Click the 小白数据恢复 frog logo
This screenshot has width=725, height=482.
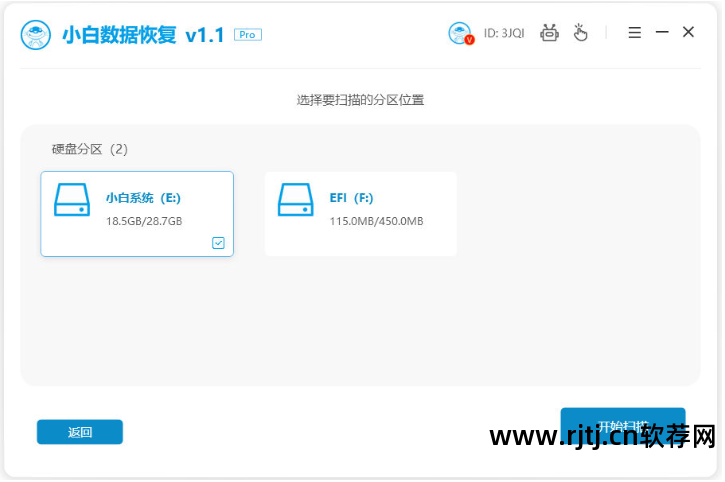pyautogui.click(x=36, y=35)
